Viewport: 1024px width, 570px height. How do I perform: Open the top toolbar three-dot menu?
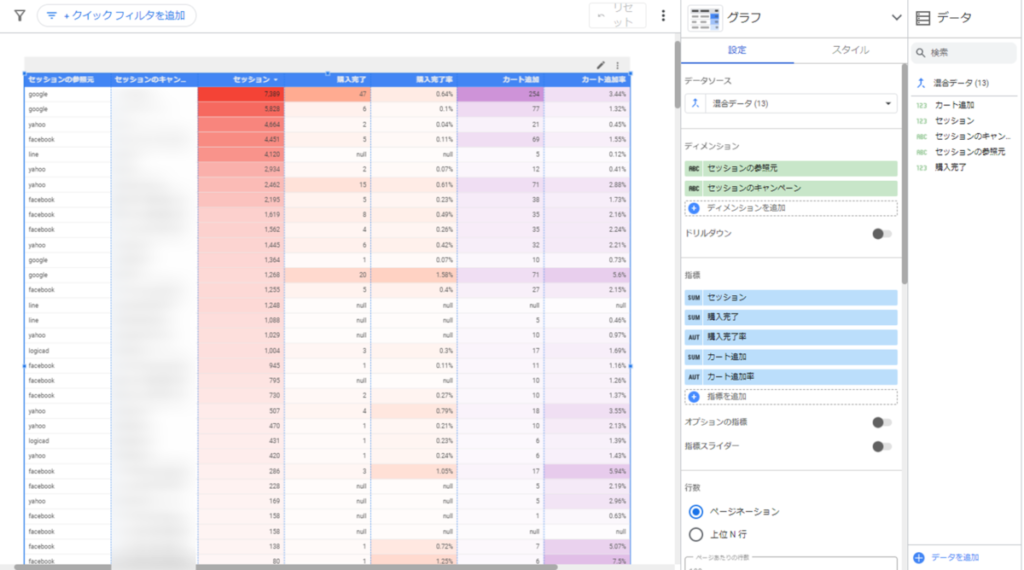[x=663, y=16]
